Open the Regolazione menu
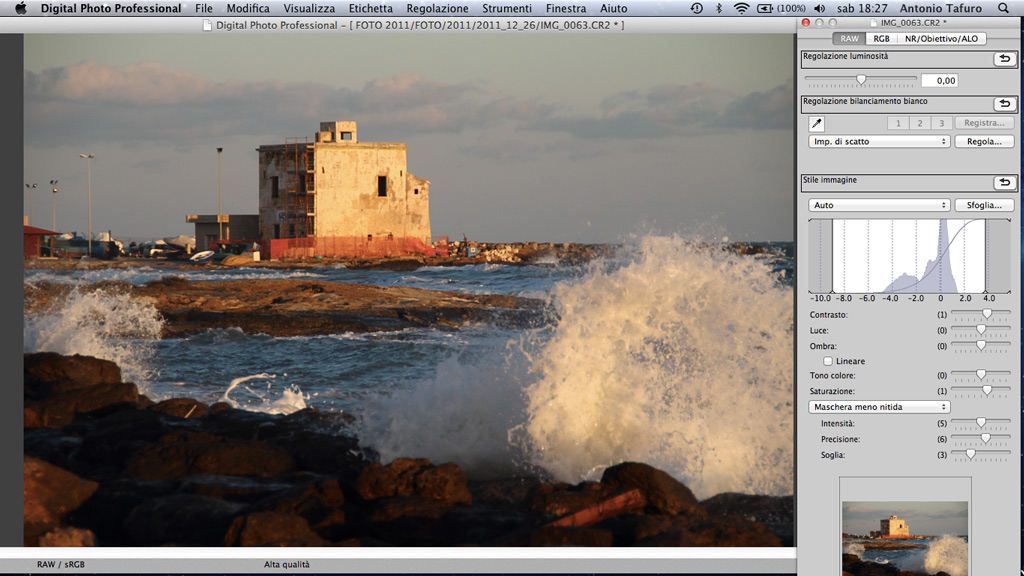The image size is (1024, 576). click(x=438, y=8)
